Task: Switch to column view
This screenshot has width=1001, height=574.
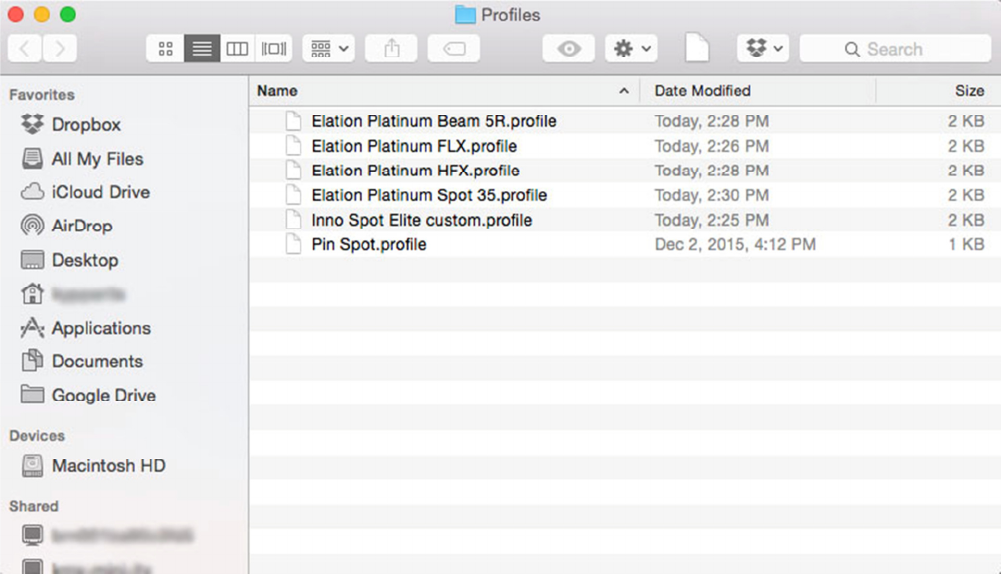Action: point(237,49)
